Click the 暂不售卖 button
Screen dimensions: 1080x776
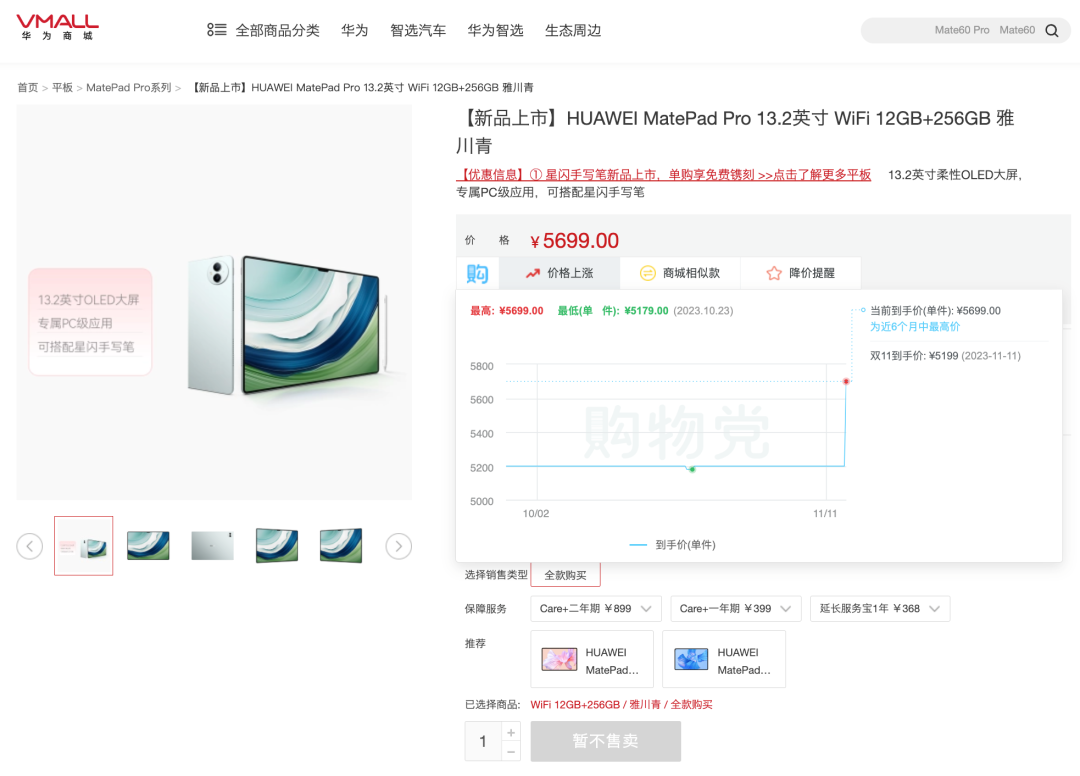[x=605, y=741]
